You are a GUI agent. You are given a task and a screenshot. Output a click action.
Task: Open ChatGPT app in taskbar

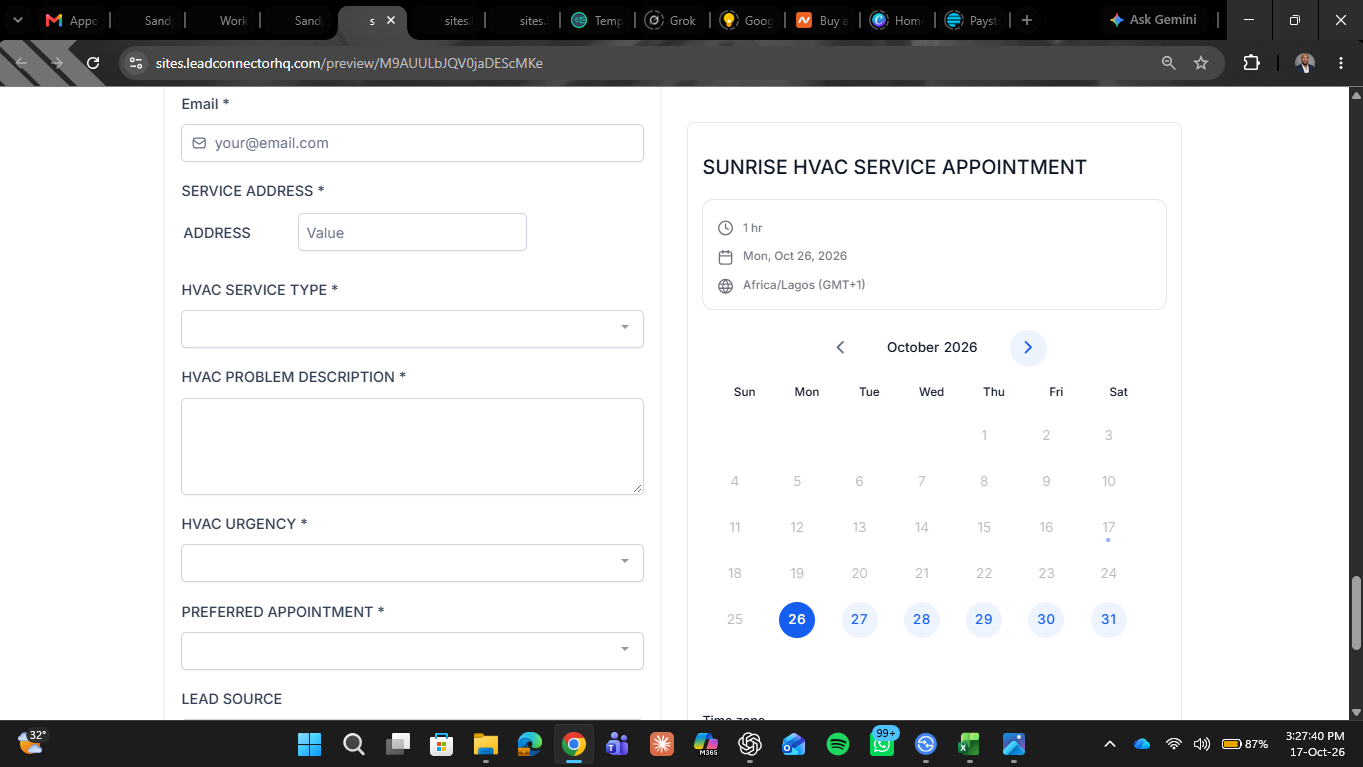(x=750, y=744)
